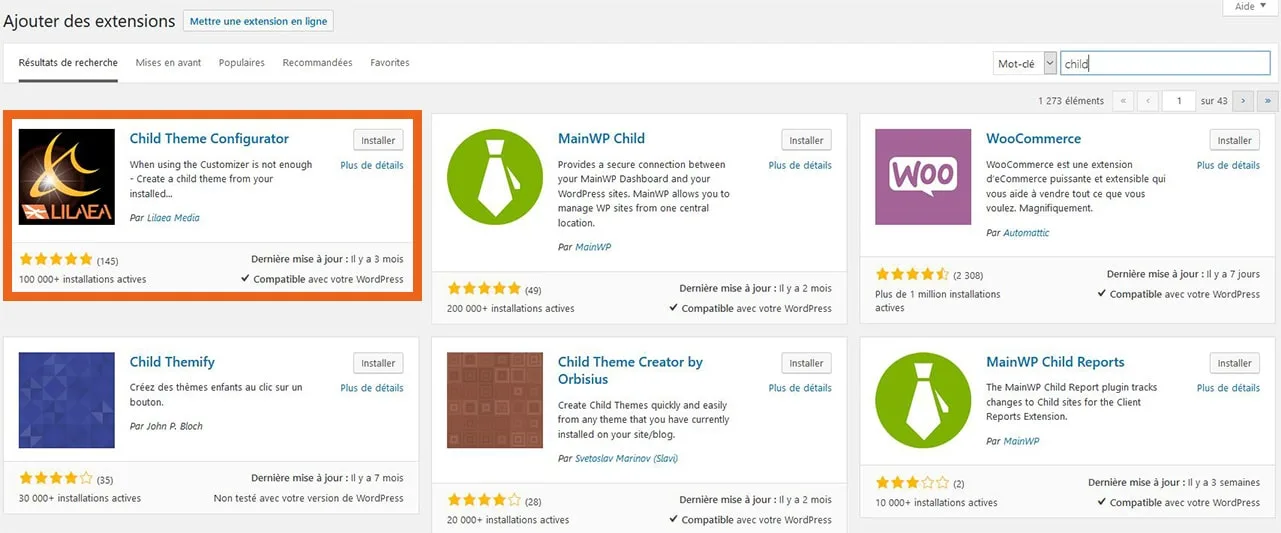Open the Child Theme Configurator title link
The image size is (1281, 533).
point(209,139)
